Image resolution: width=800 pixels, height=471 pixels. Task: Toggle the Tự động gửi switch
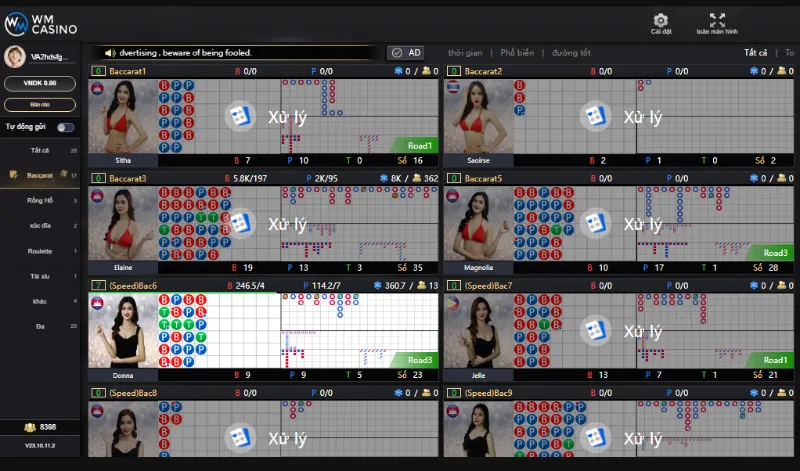(65, 127)
